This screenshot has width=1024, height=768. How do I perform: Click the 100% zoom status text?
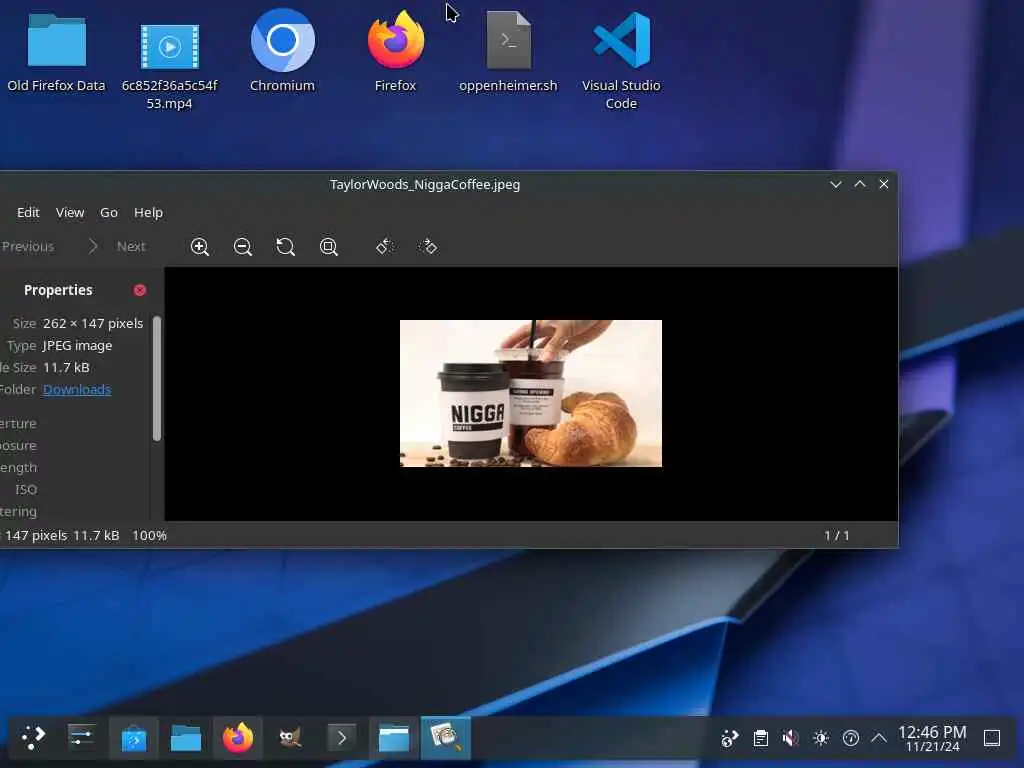point(150,536)
